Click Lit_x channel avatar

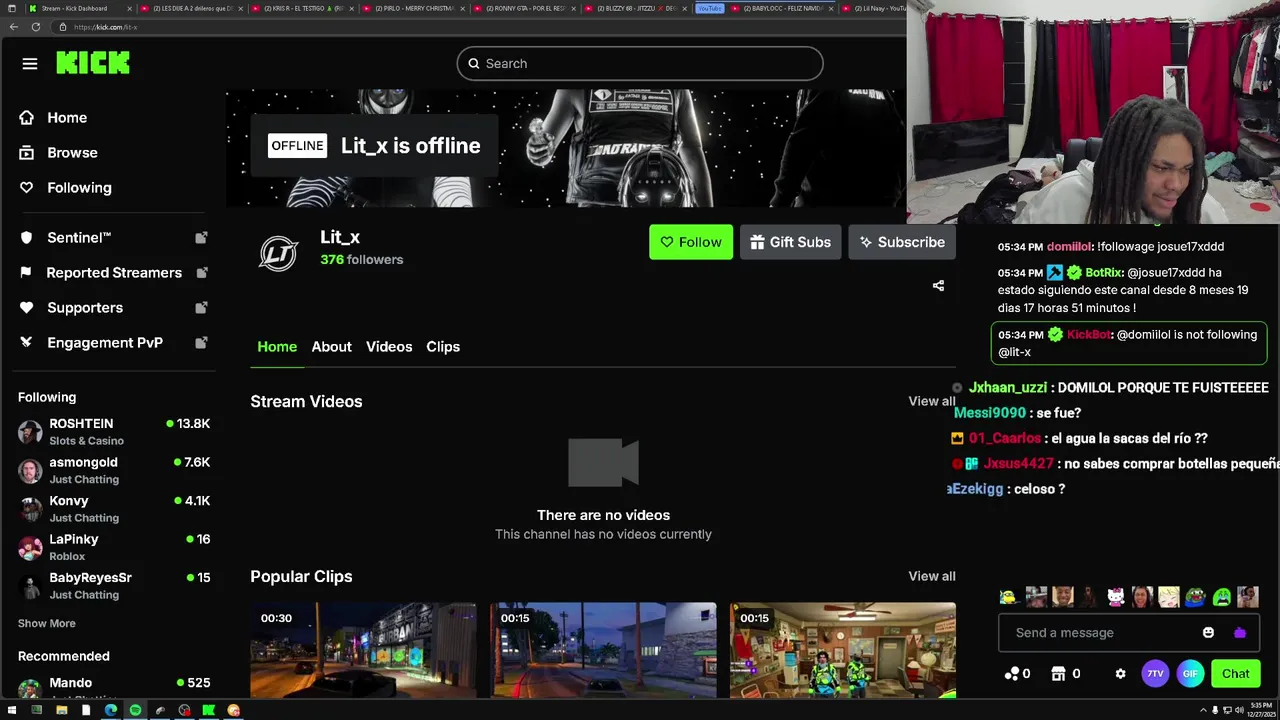tap(278, 253)
